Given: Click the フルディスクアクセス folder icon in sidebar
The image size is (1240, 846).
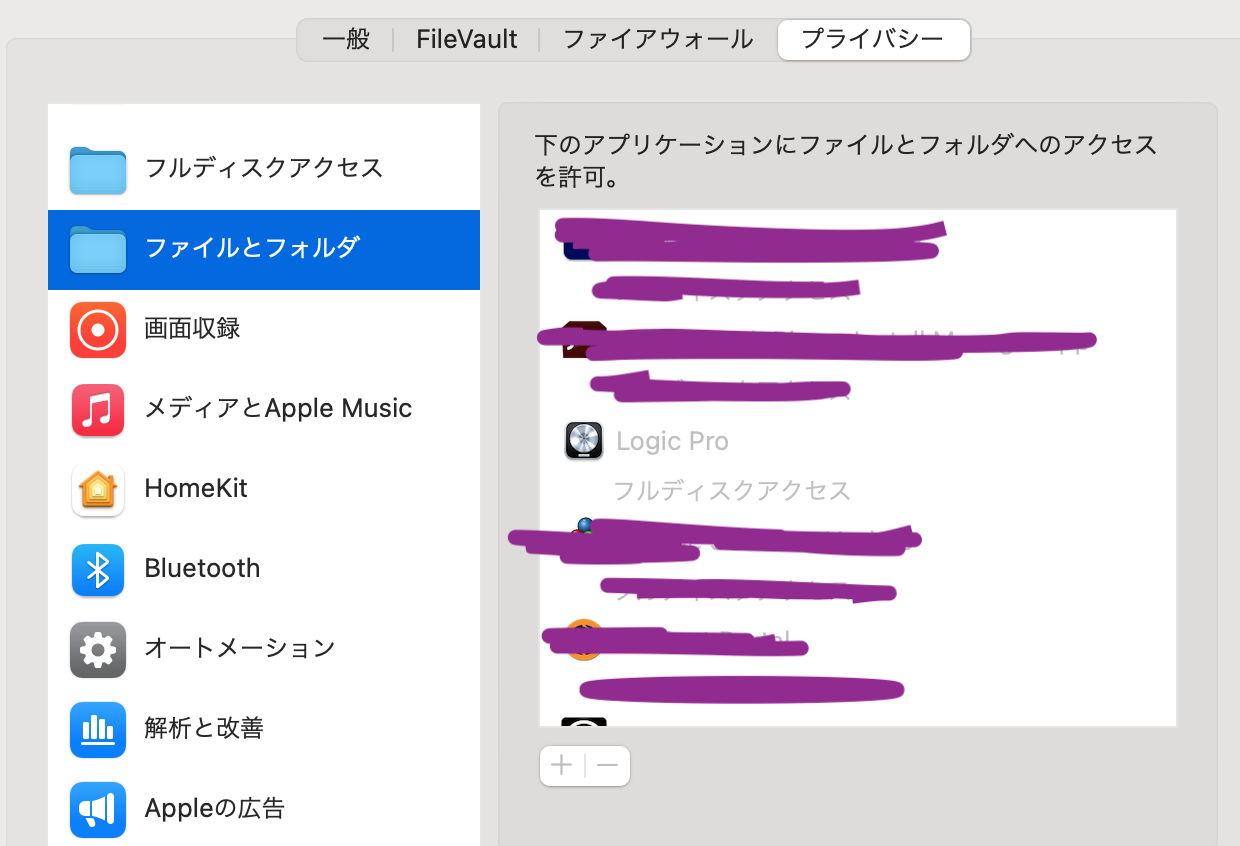Looking at the screenshot, I should (x=98, y=169).
